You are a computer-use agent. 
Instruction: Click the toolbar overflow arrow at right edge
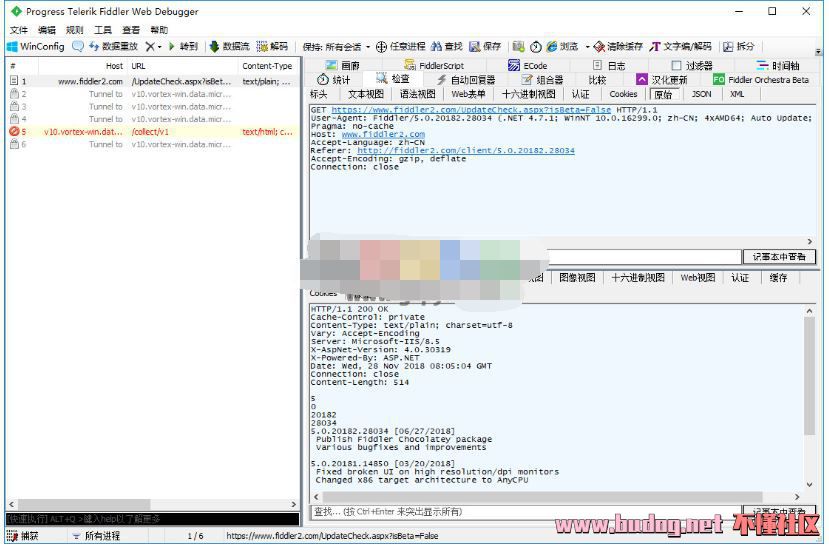(x=818, y=51)
